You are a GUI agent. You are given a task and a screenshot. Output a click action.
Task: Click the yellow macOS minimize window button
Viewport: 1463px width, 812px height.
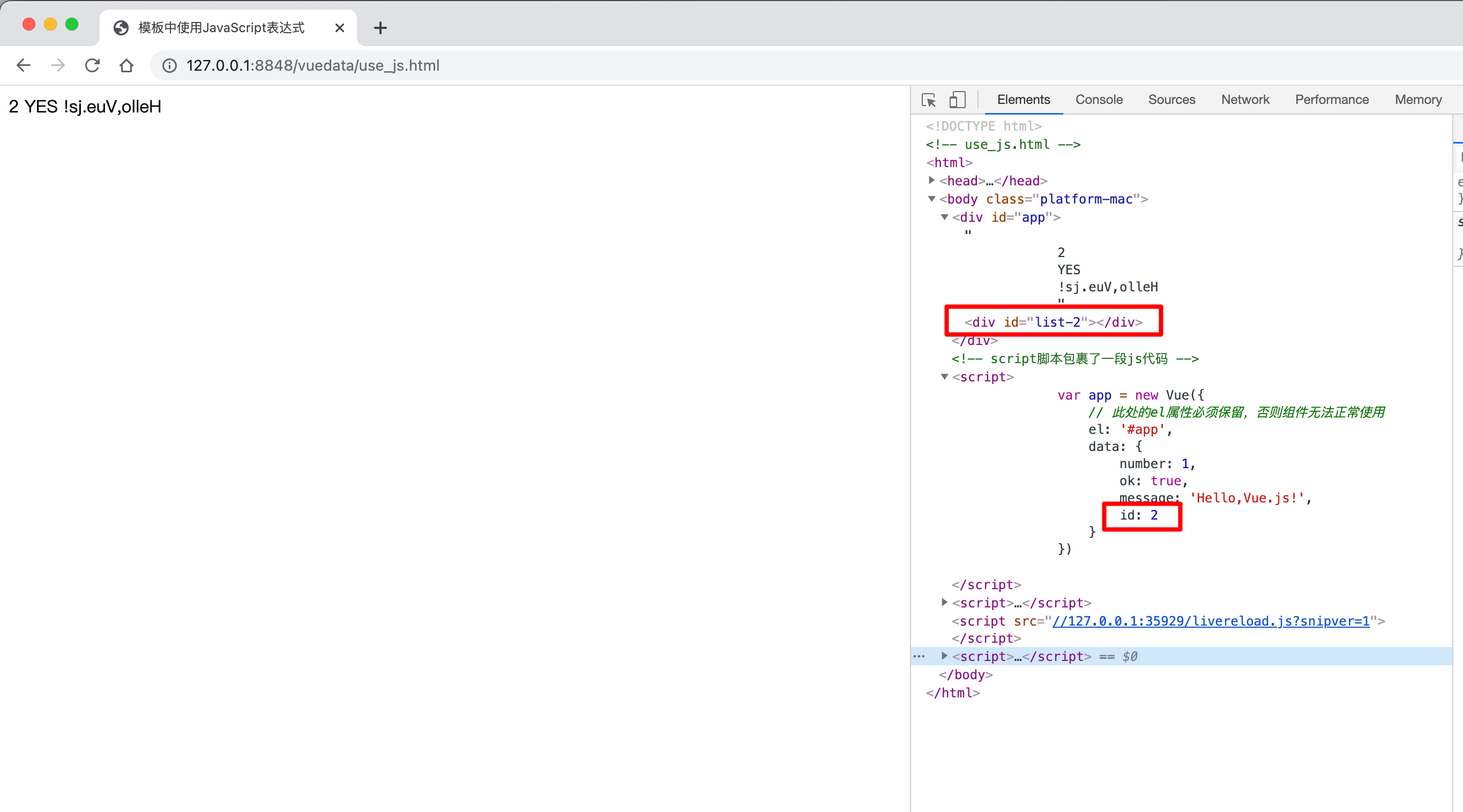point(50,24)
